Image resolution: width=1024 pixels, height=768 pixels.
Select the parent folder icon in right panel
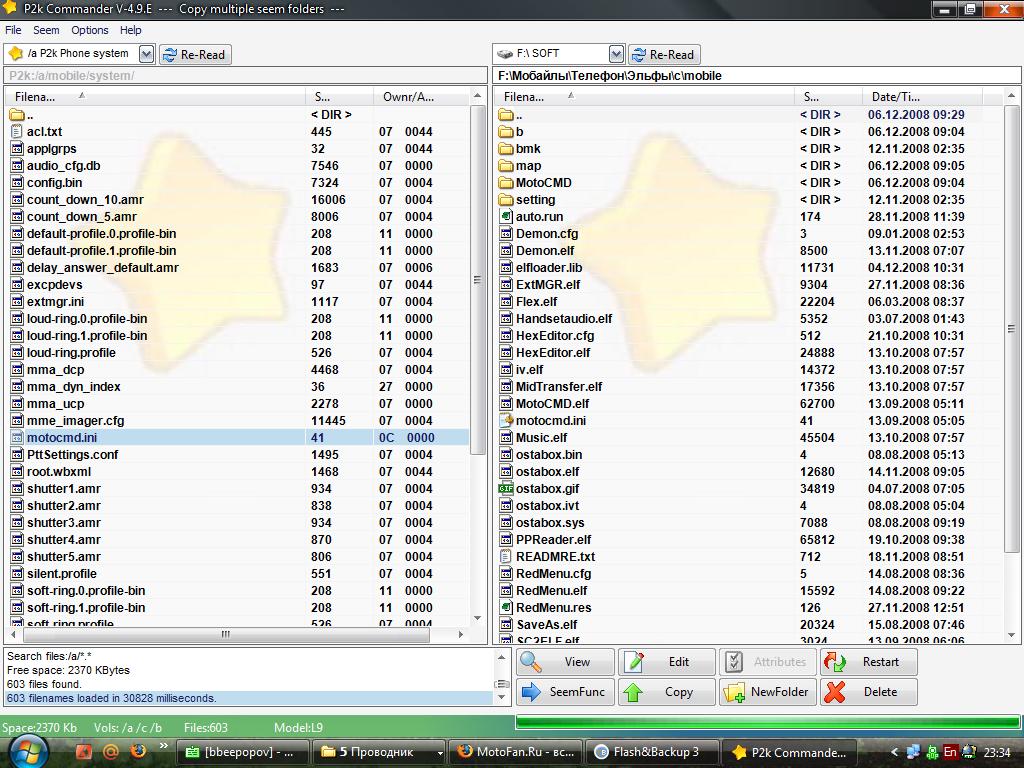pos(506,115)
